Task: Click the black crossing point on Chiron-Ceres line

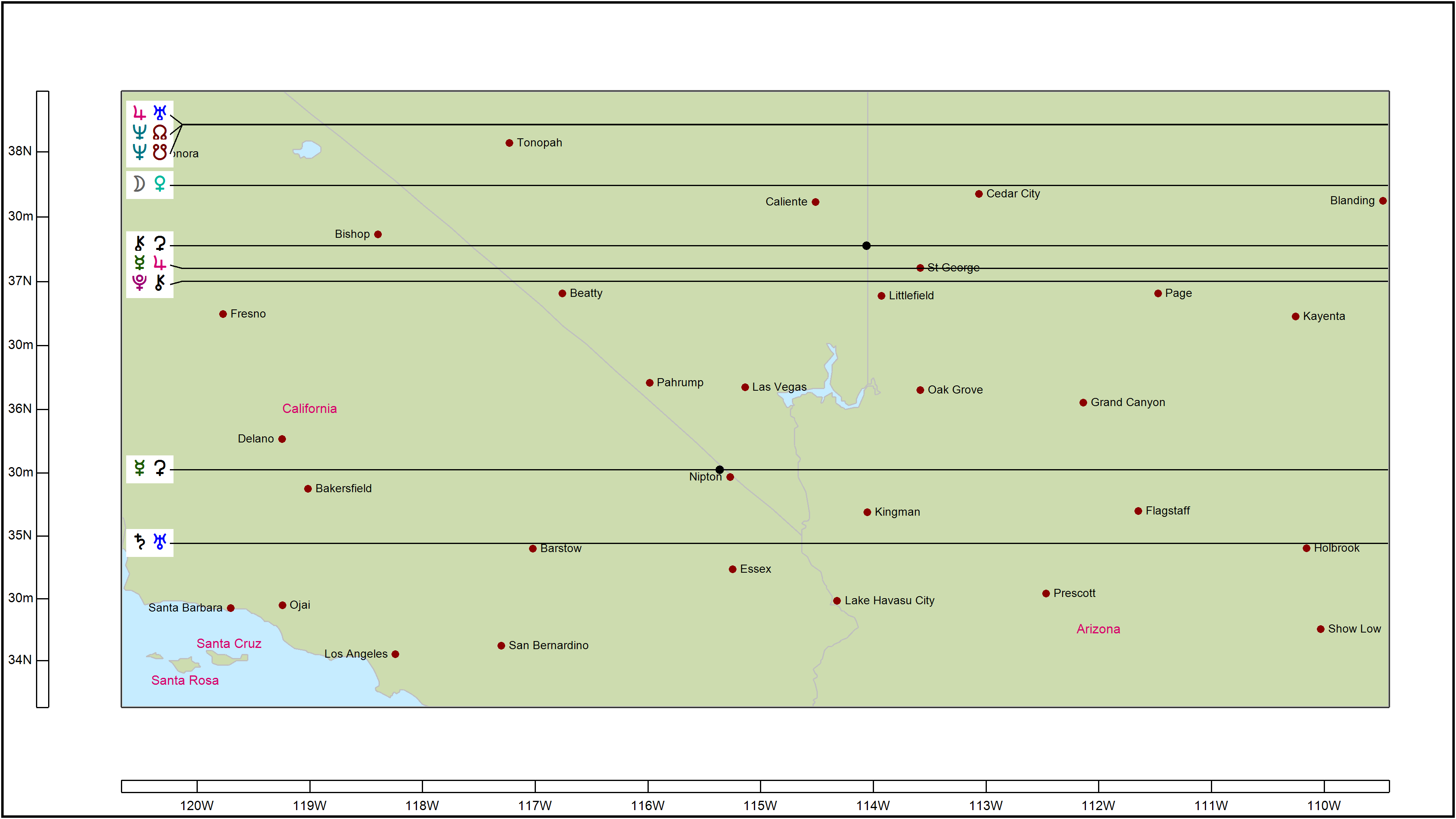Action: (x=866, y=245)
